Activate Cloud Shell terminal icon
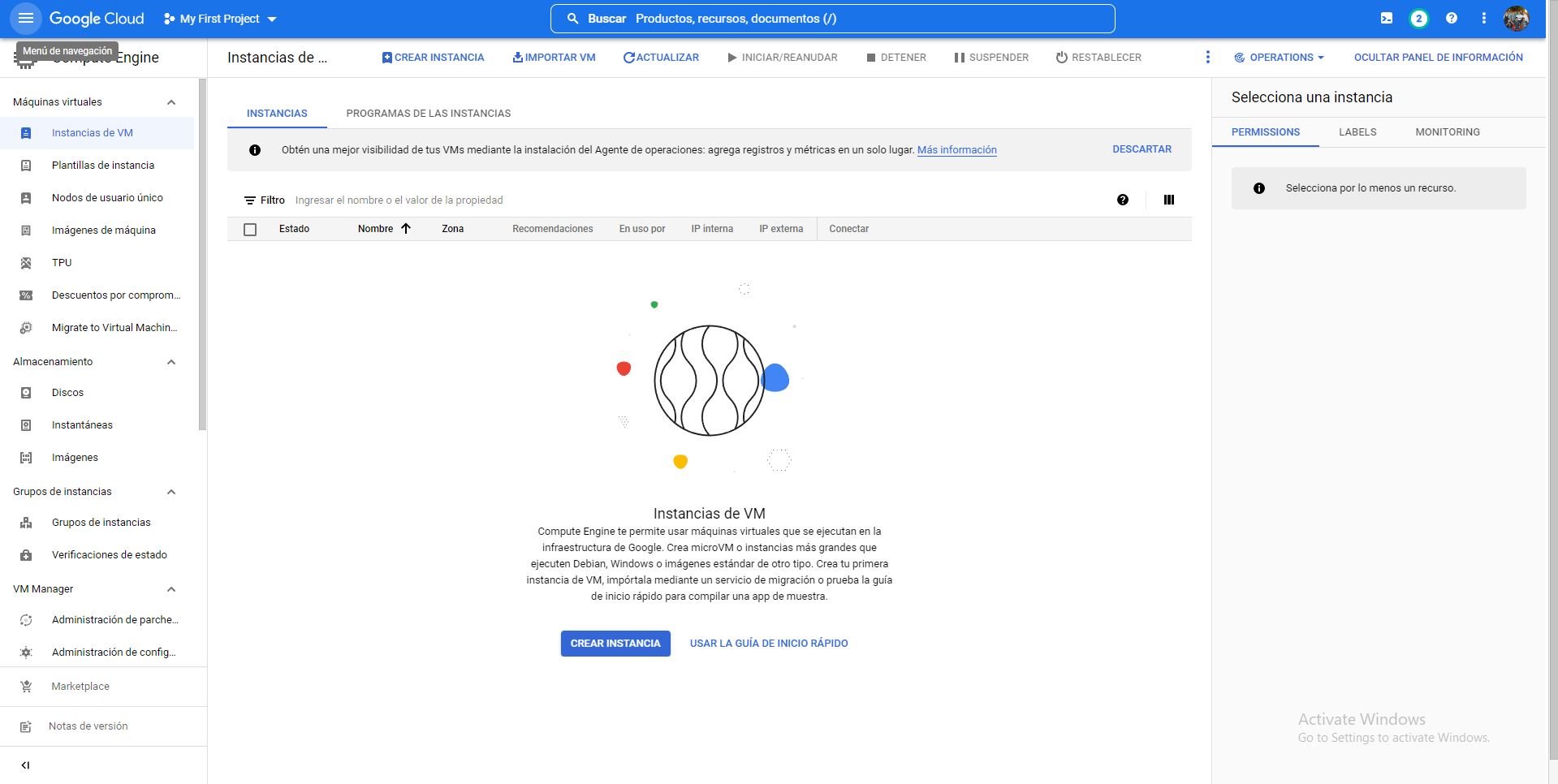1558x784 pixels. 1387,18
